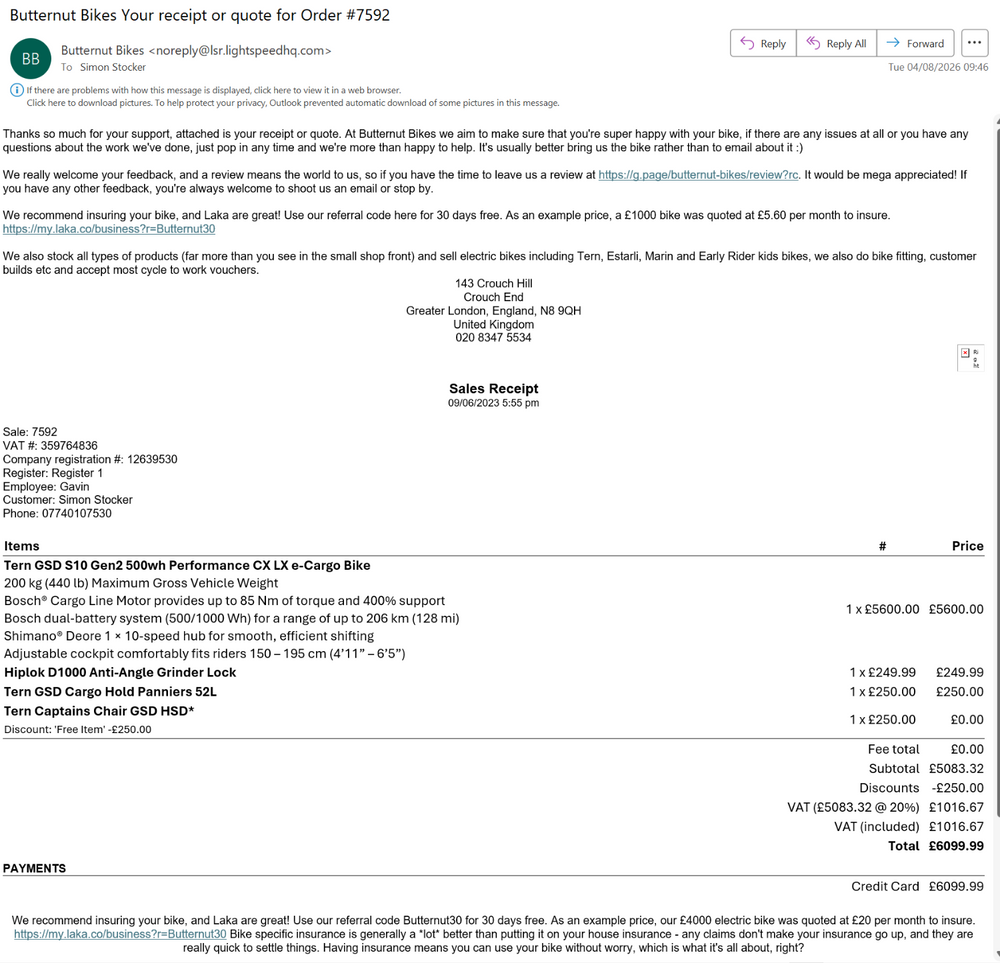Click the received date Tue 04/08/2026 09:46
Image resolution: width=1000 pixels, height=963 pixels.
click(x=938, y=67)
